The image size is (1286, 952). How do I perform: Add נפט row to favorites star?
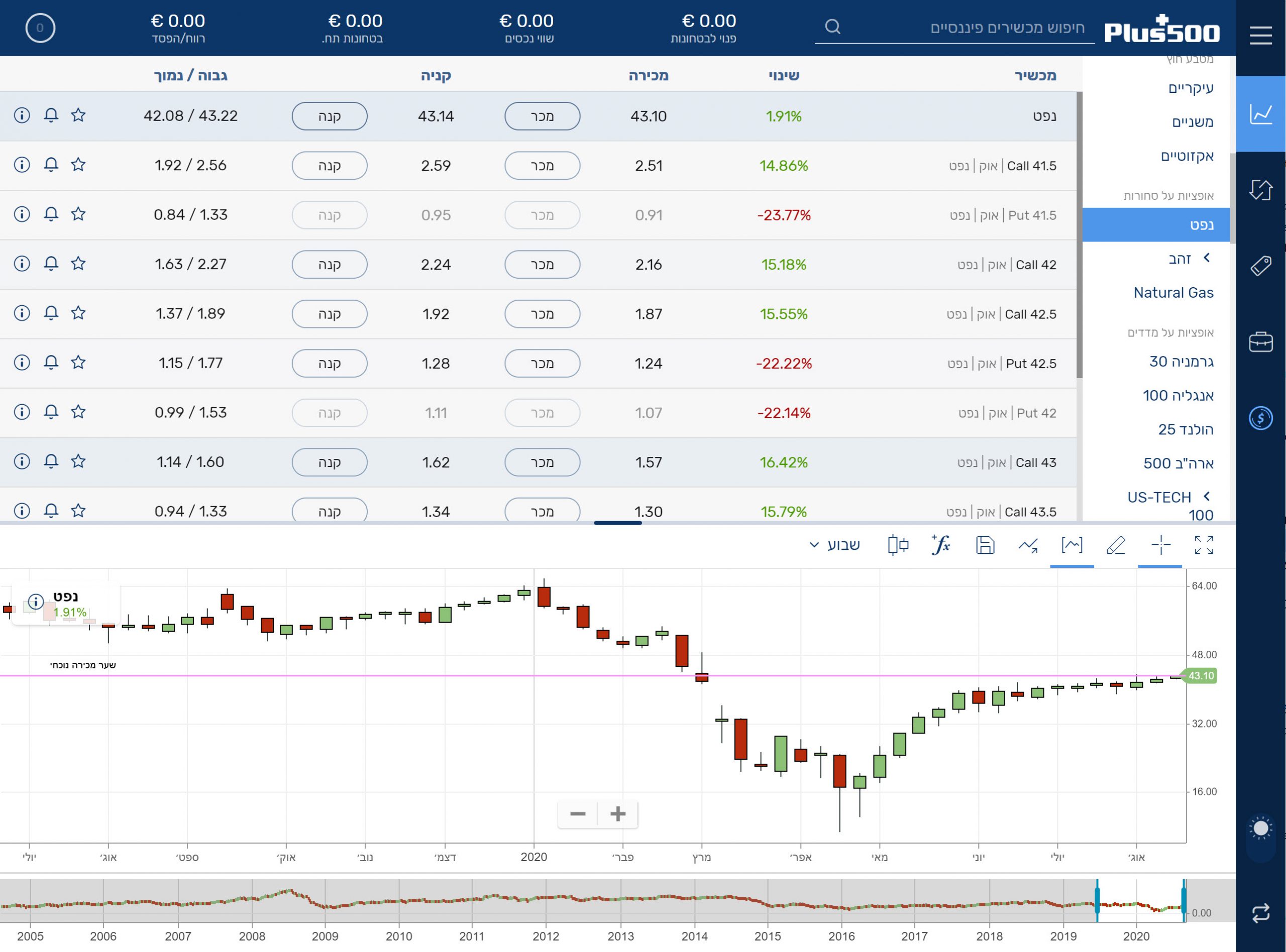click(78, 115)
